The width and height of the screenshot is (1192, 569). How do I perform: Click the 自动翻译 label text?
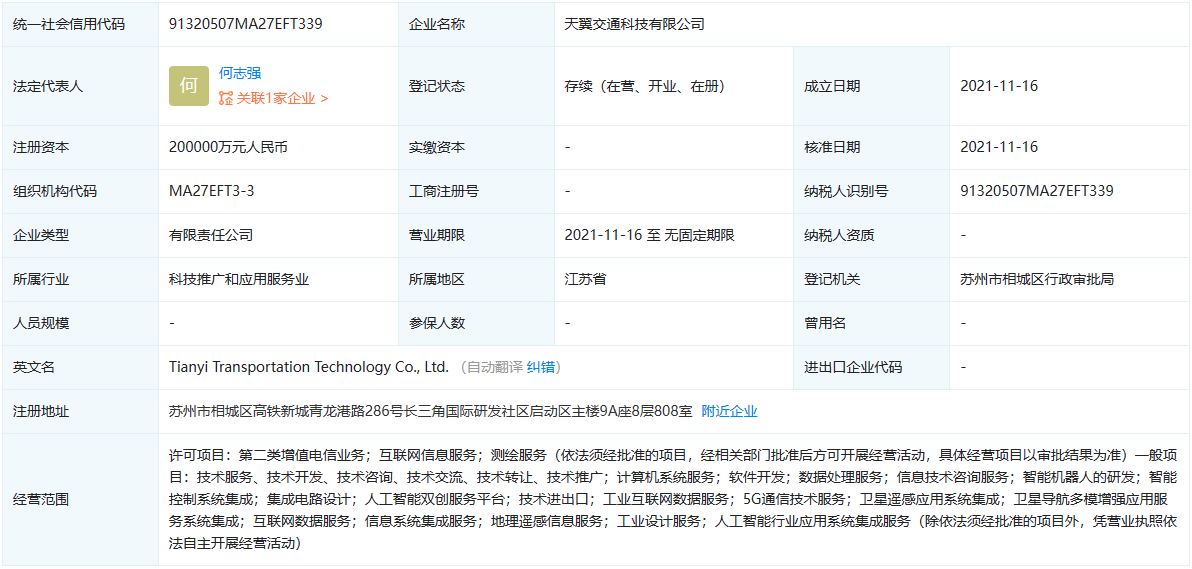[x=494, y=367]
